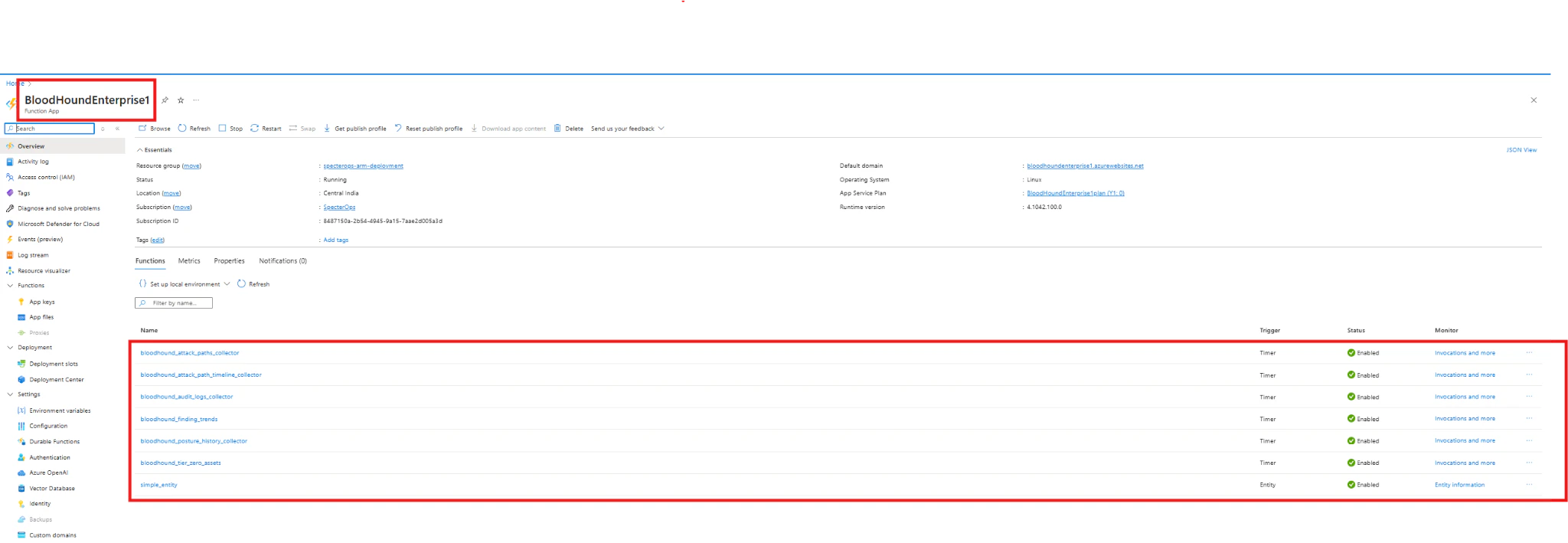Viewport: 1568px width, 543px height.
Task: Collapse the Deployment section in sidebar
Action: pos(10,348)
